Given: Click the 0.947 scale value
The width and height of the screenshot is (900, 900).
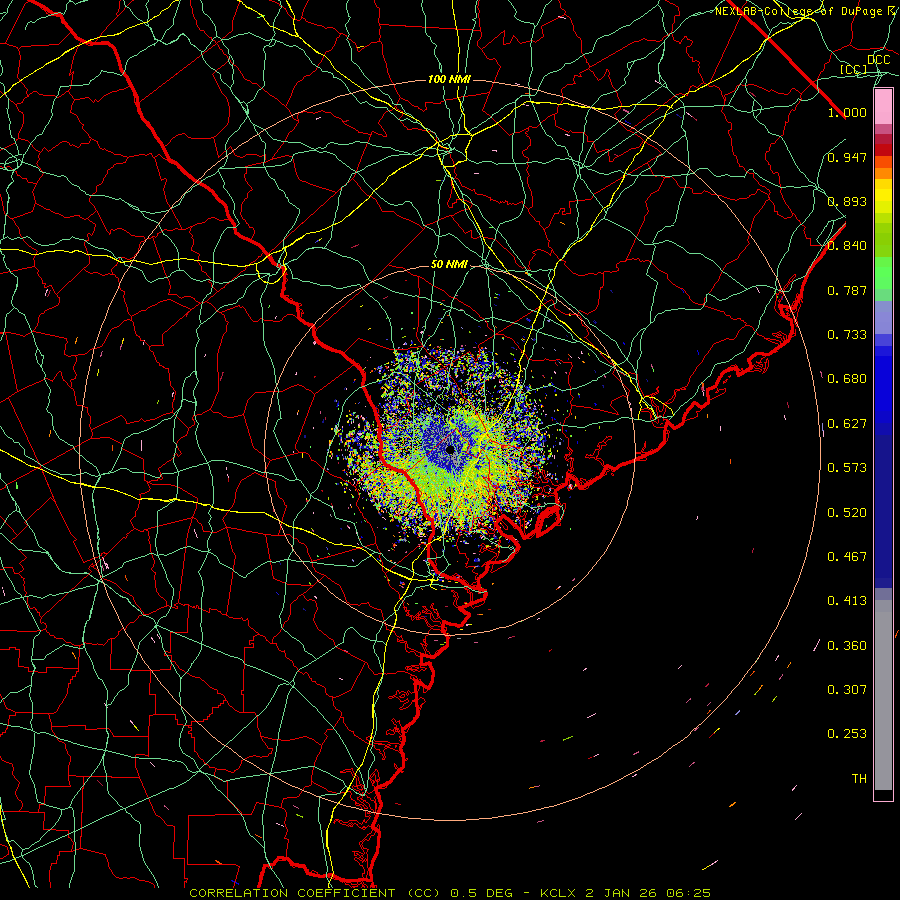Looking at the screenshot, I should click(847, 157).
